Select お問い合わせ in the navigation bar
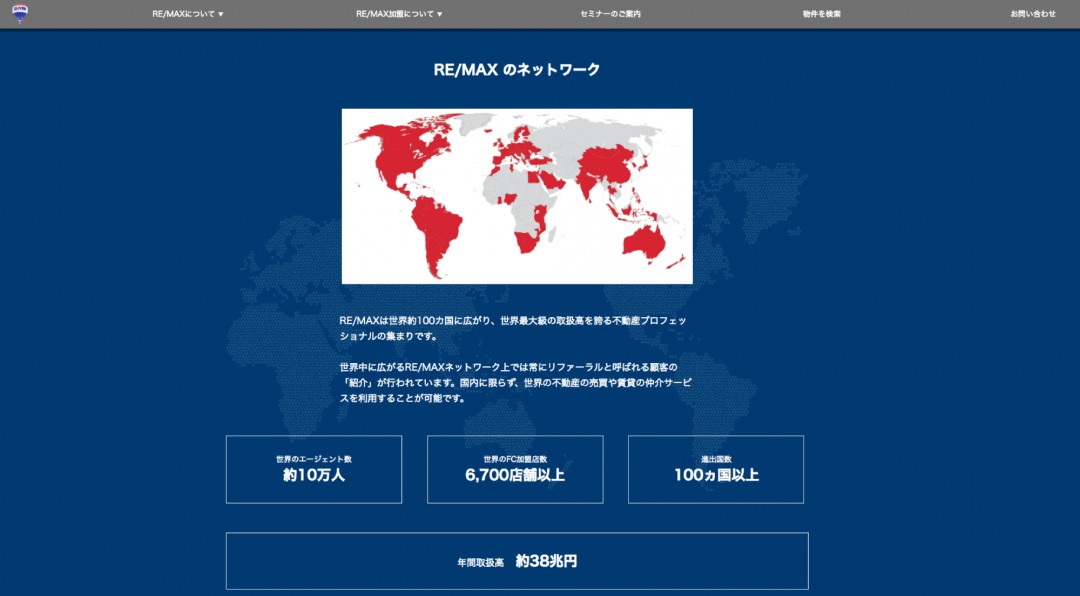Viewport: 1080px width, 596px height. click(x=1032, y=14)
